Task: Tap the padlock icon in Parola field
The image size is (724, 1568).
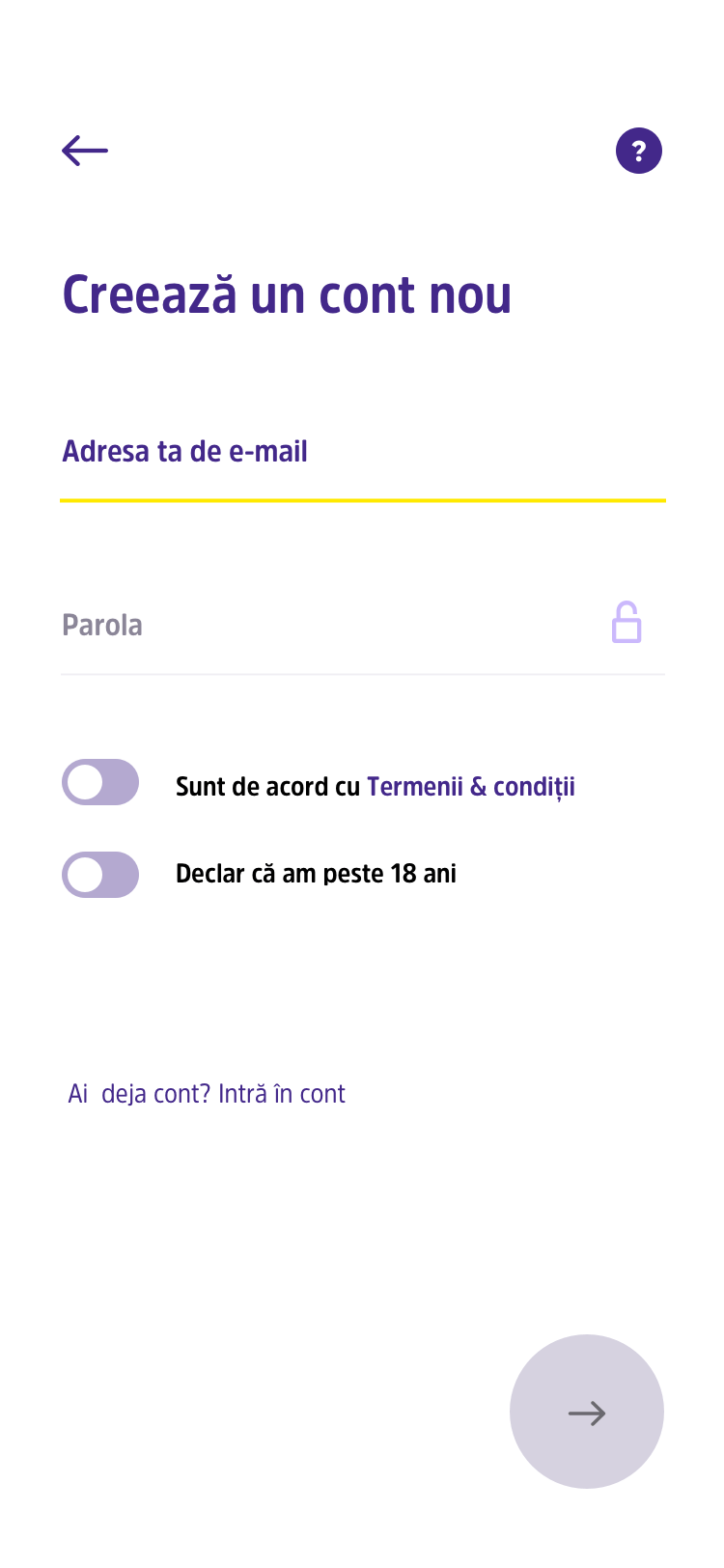Action: (627, 623)
